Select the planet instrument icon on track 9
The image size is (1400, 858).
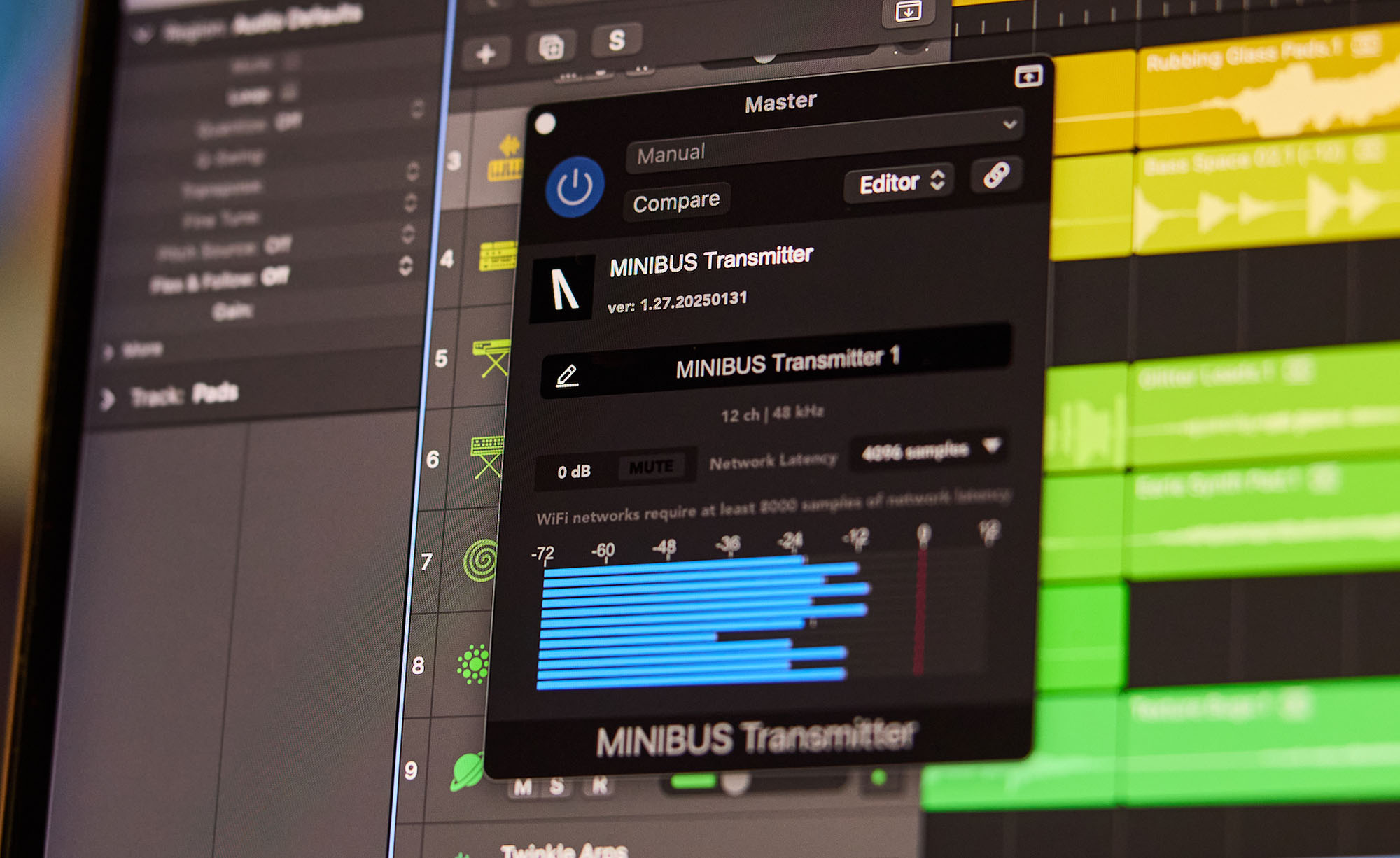tap(467, 771)
